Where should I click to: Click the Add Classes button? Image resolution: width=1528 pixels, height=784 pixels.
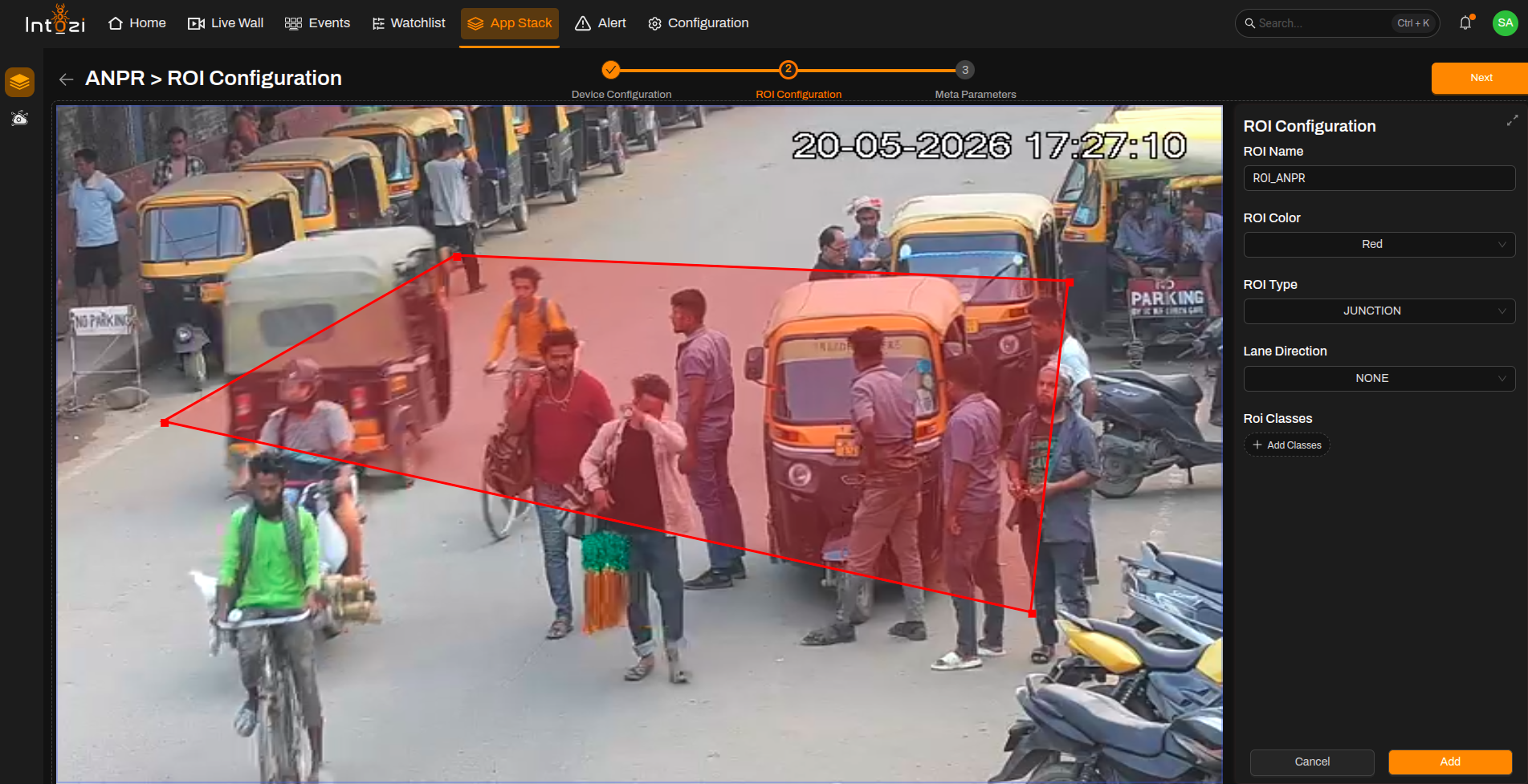[x=1286, y=445]
